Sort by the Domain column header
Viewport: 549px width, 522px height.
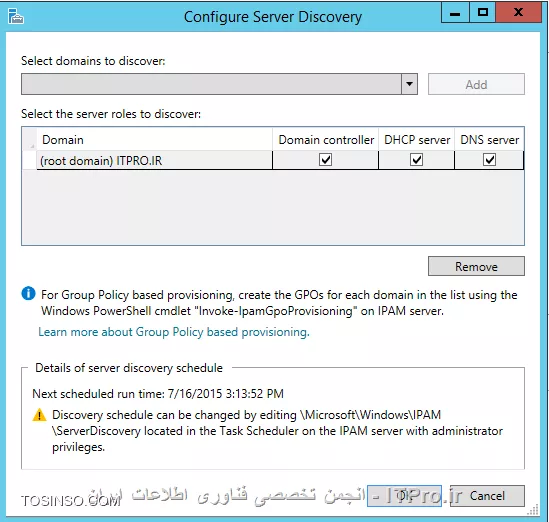click(154, 140)
